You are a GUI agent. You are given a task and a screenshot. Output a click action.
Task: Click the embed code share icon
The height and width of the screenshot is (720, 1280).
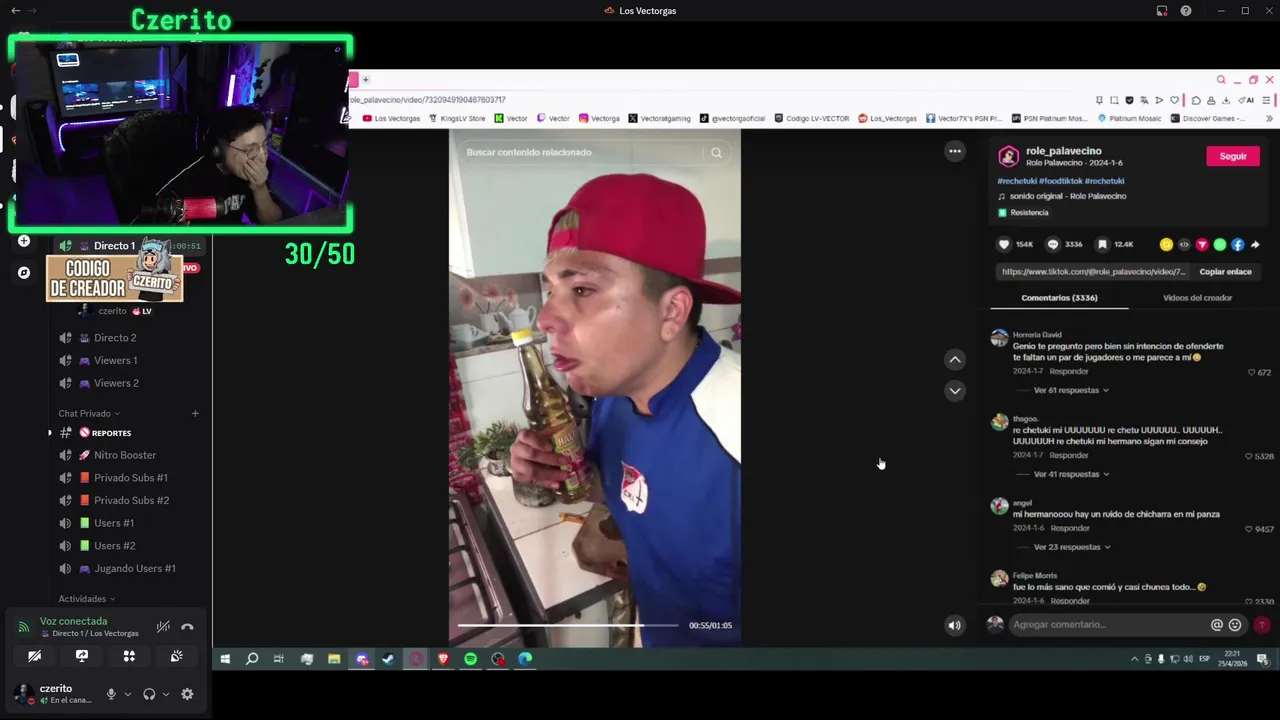[x=1184, y=244]
